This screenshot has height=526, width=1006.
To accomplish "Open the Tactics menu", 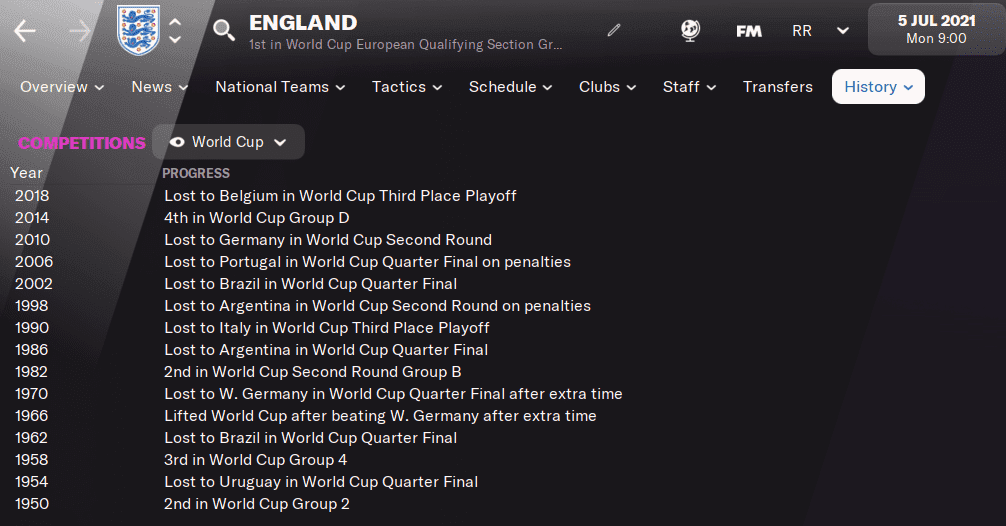I will point(408,87).
